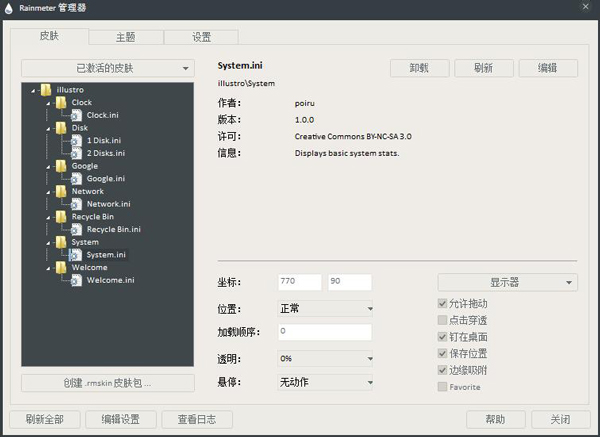
Task: Select Network.ini in the skin tree
Action: click(x=109, y=204)
